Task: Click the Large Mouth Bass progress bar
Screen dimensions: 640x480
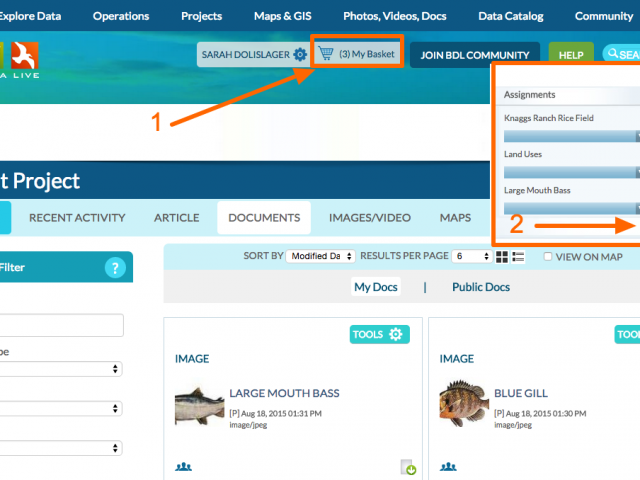Action: 571,209
